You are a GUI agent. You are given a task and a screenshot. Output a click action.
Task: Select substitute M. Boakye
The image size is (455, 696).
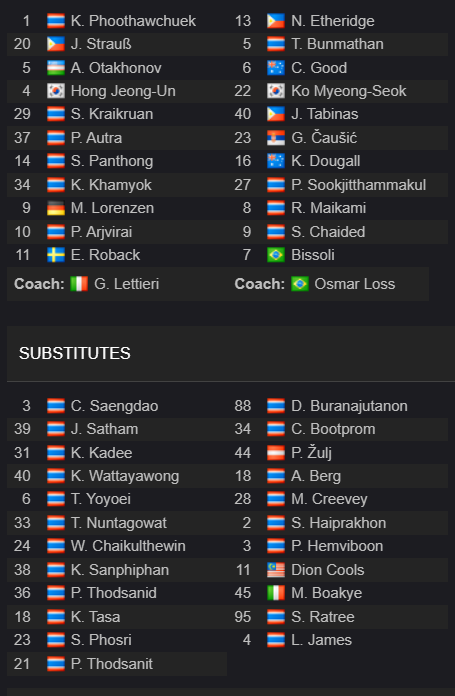[326, 593]
